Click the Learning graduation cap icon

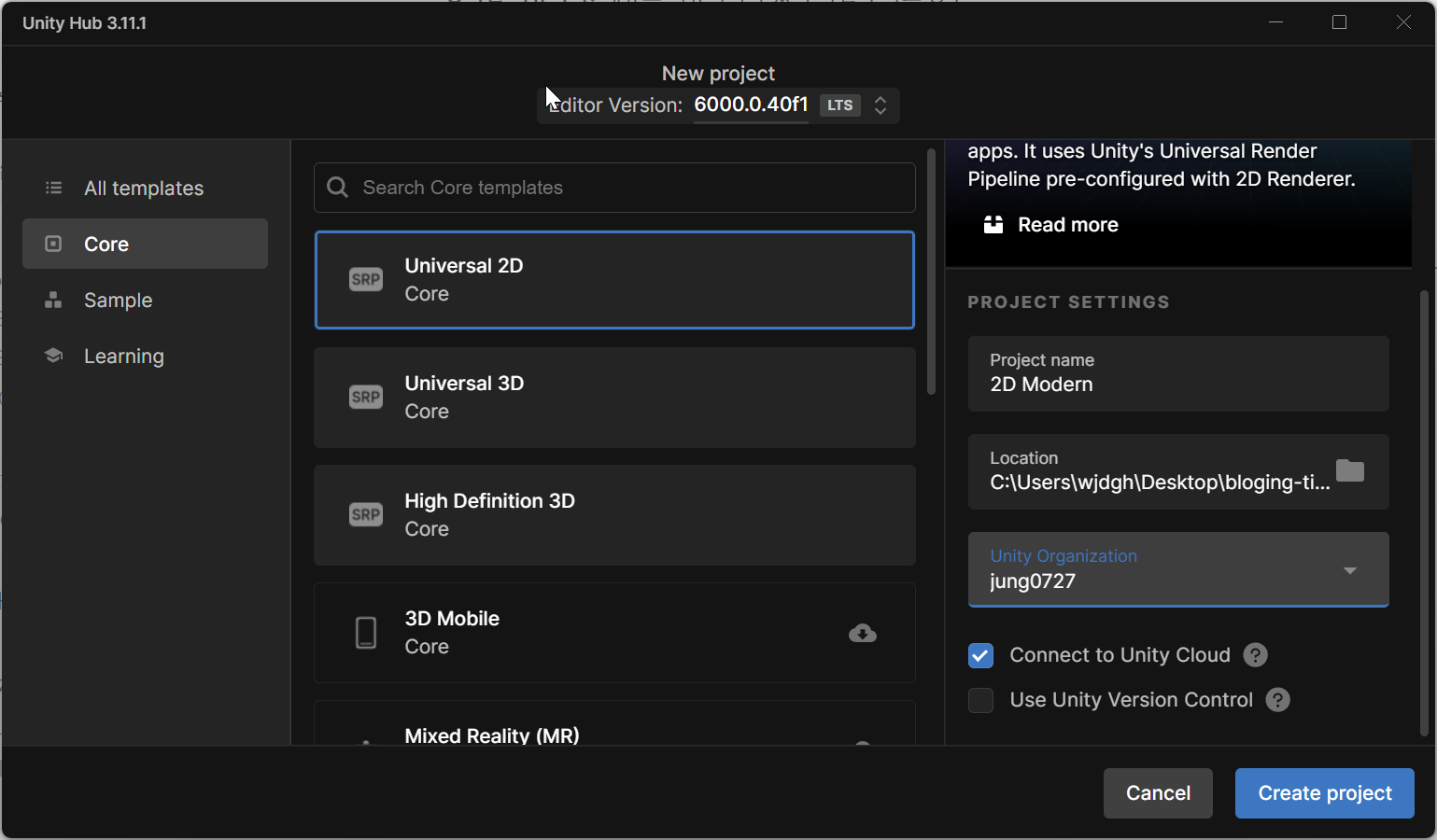[x=54, y=356]
